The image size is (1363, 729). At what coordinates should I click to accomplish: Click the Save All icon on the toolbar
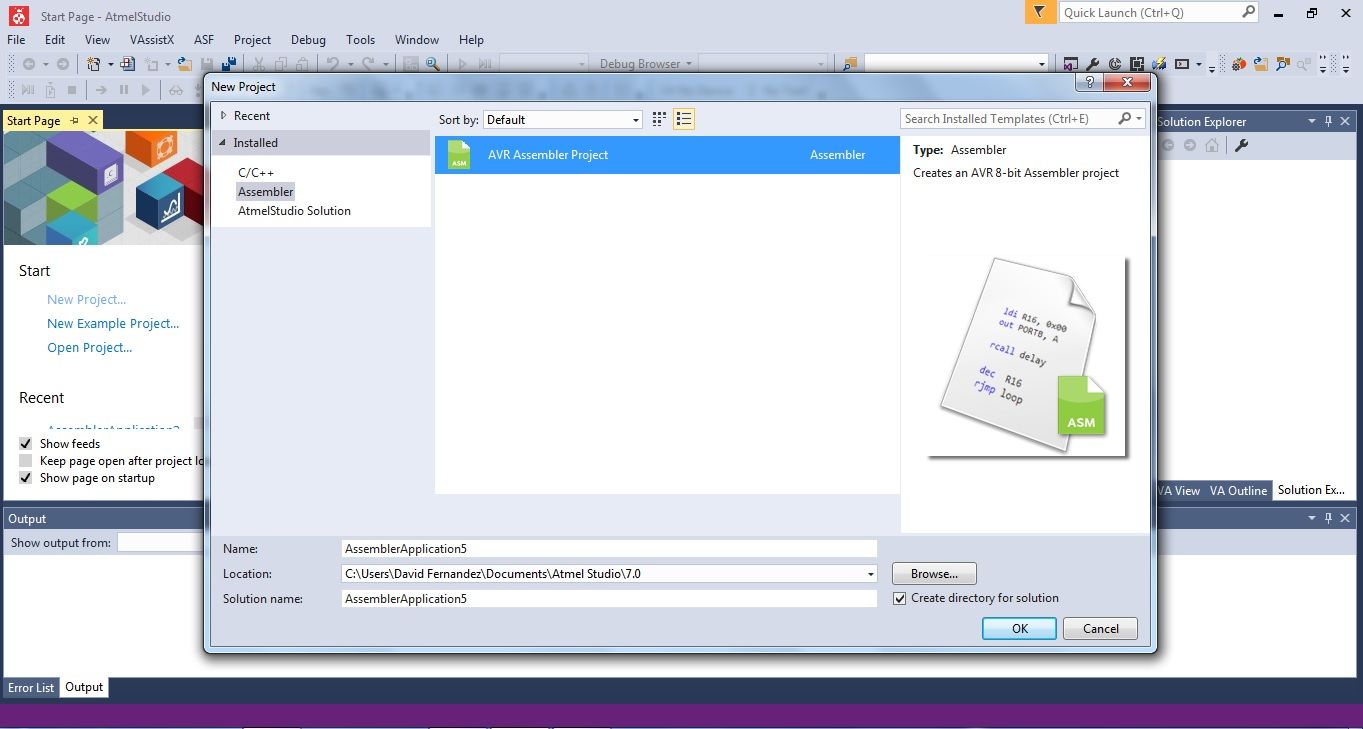(x=231, y=63)
